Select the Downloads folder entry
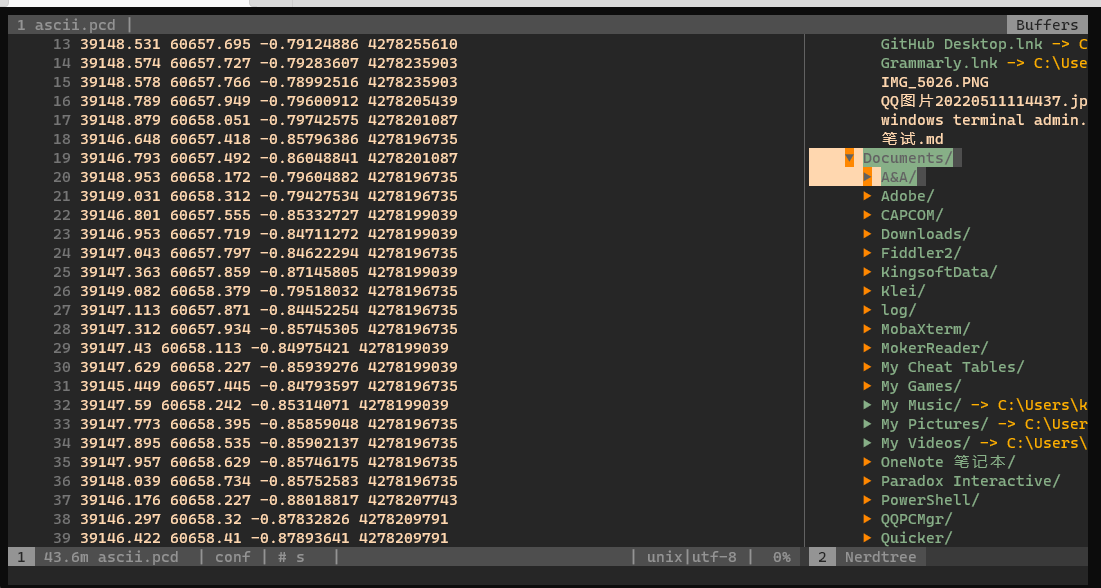1101x588 pixels. (925, 234)
